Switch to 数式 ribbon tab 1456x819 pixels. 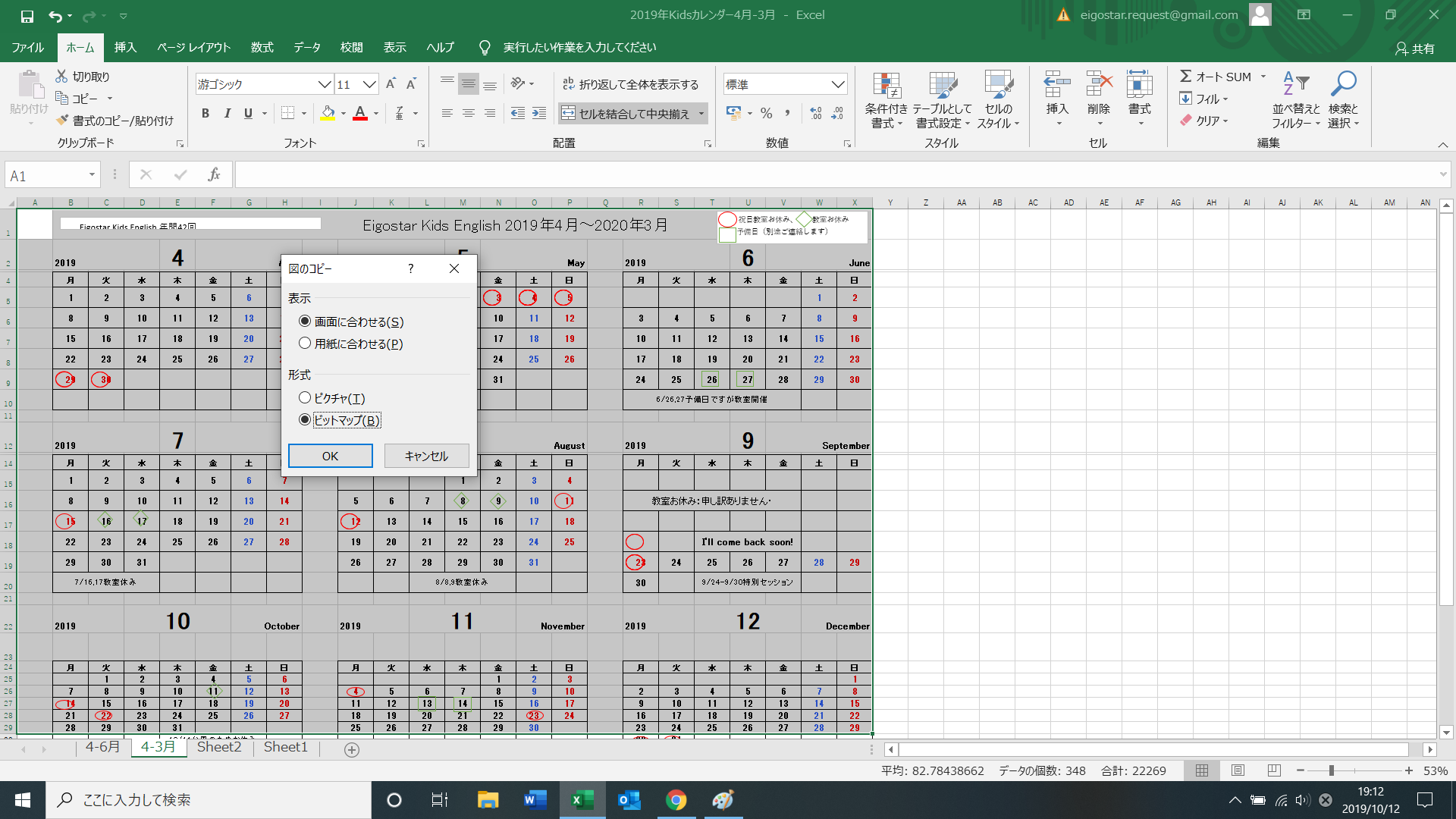[x=262, y=48]
